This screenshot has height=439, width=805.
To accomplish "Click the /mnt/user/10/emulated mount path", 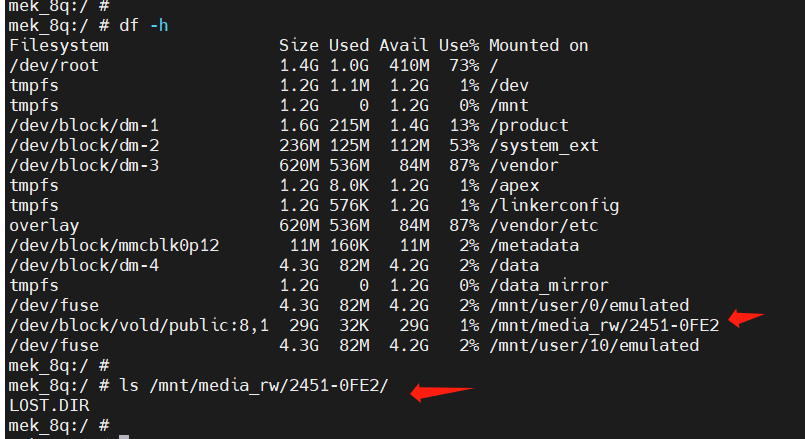I will click(593, 346).
